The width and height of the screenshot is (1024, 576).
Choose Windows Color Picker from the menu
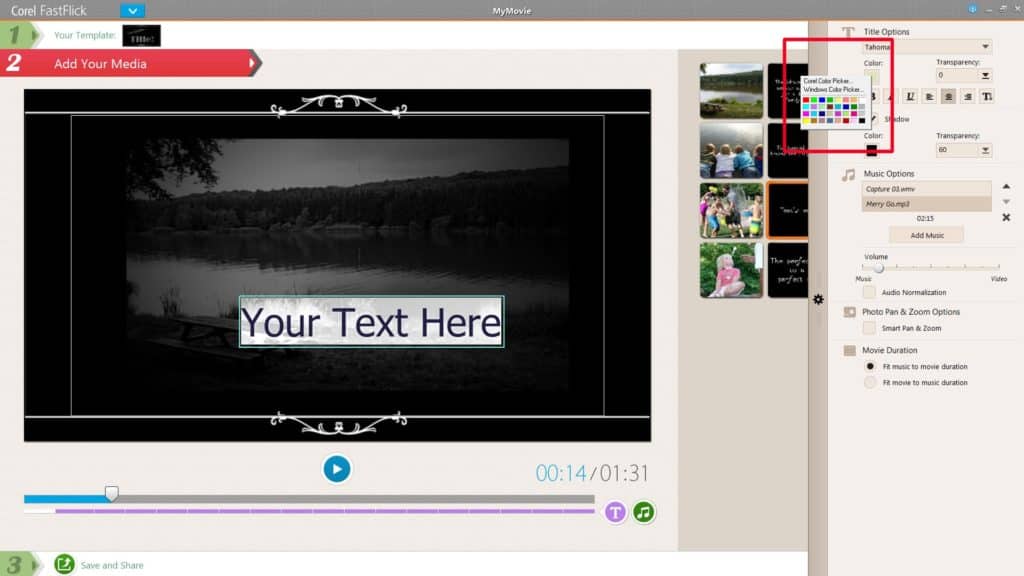832,90
